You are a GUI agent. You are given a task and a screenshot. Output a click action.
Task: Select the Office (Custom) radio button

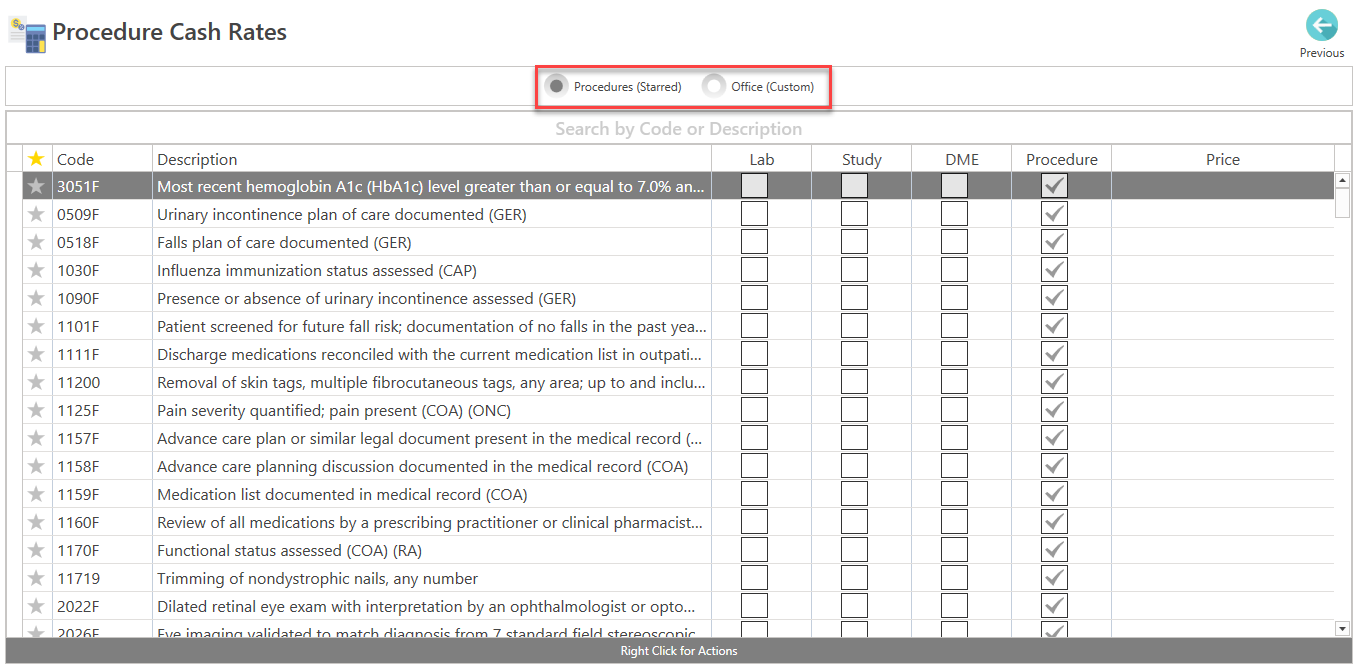(714, 86)
